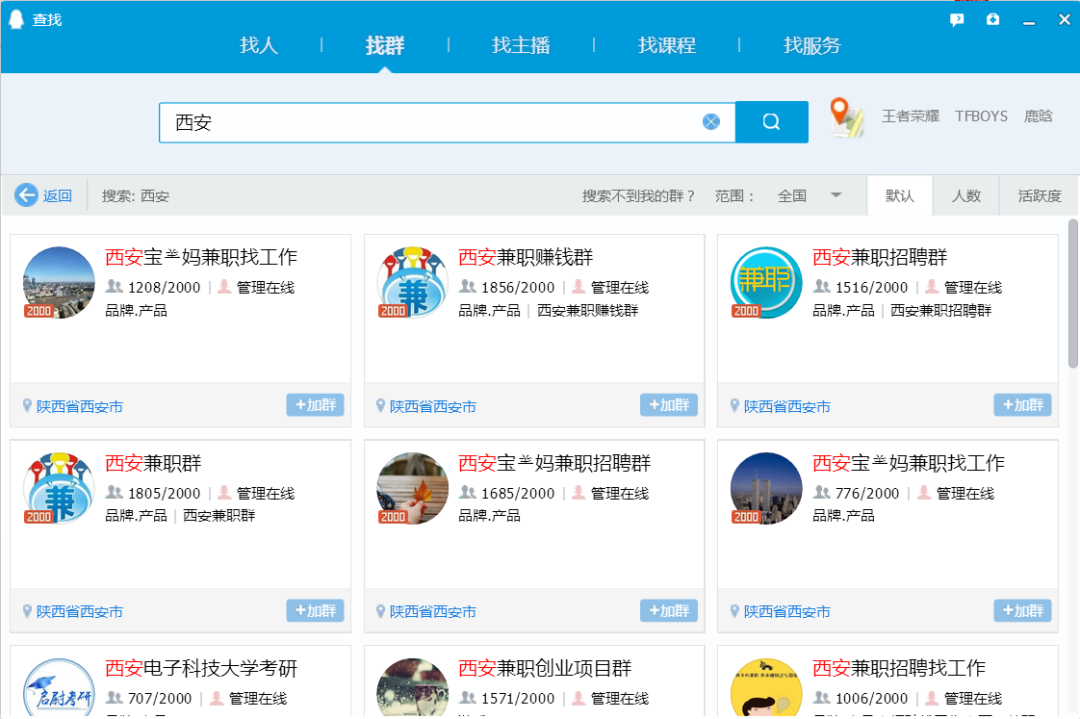Open group title 西安宝妈兼职招聘群

(x=554, y=463)
